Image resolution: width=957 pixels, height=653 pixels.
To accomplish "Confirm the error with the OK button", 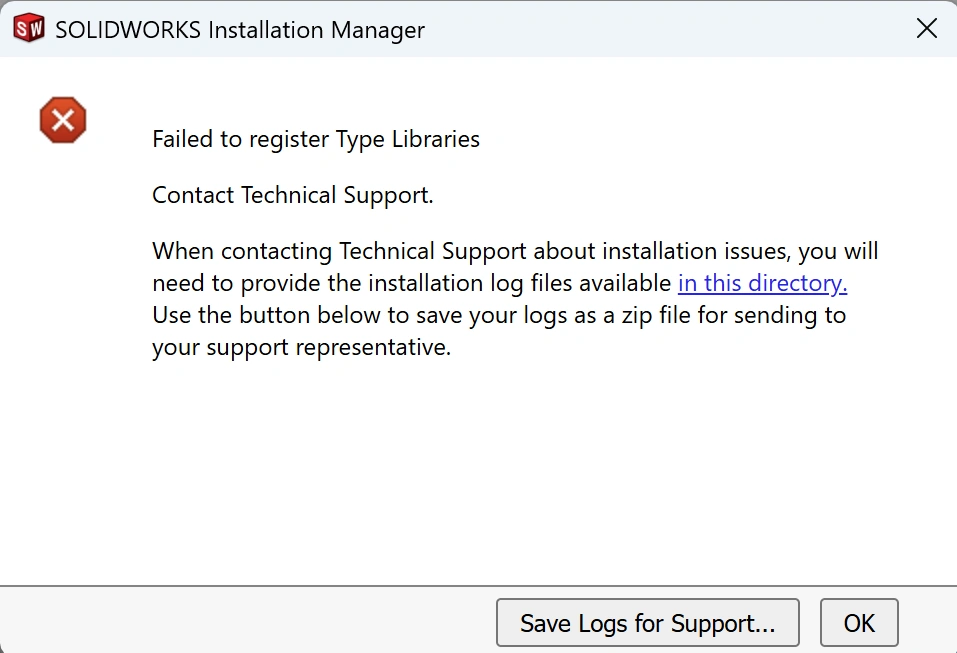I will click(x=859, y=623).
